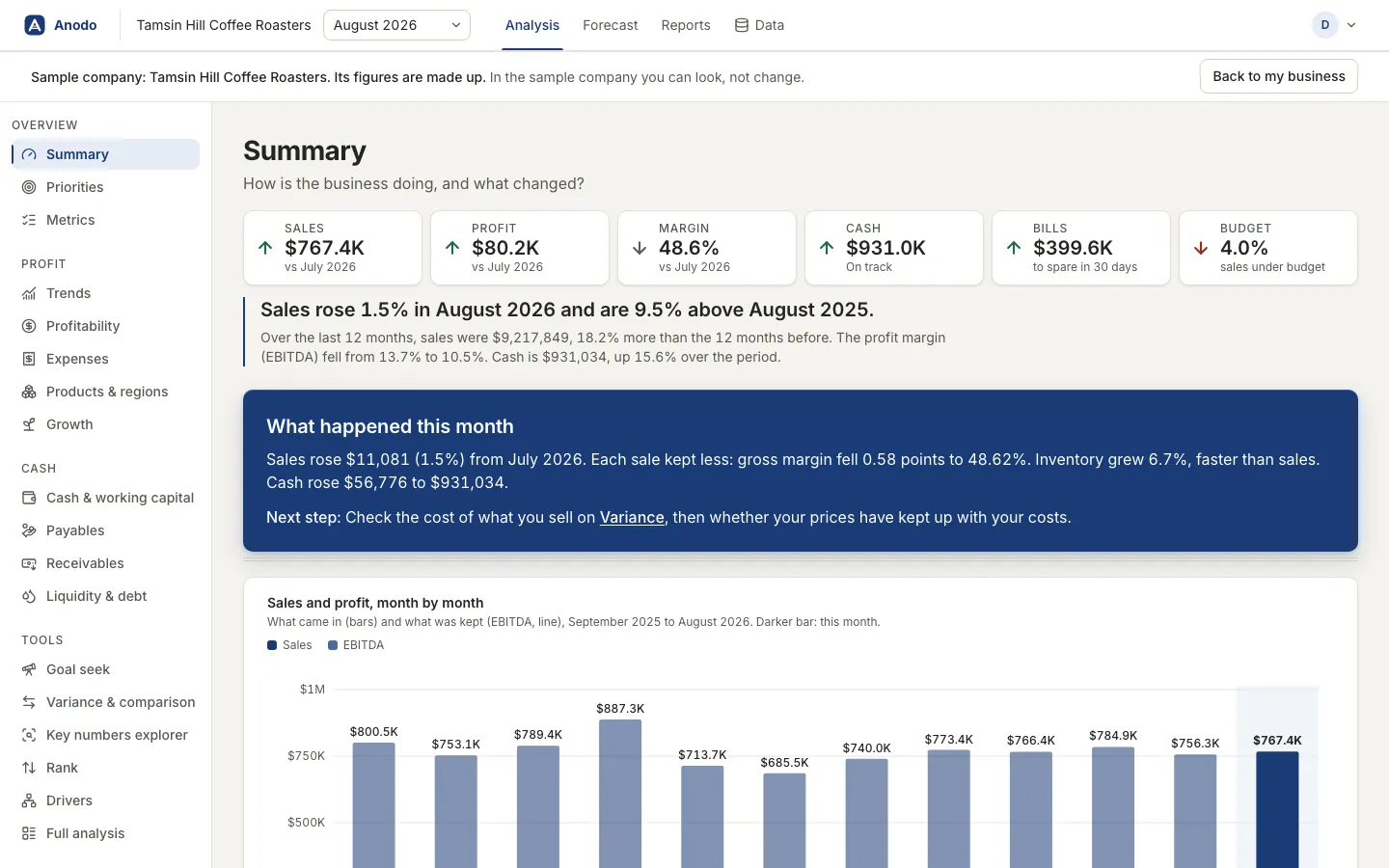Click the Products & regions icon

[29, 392]
